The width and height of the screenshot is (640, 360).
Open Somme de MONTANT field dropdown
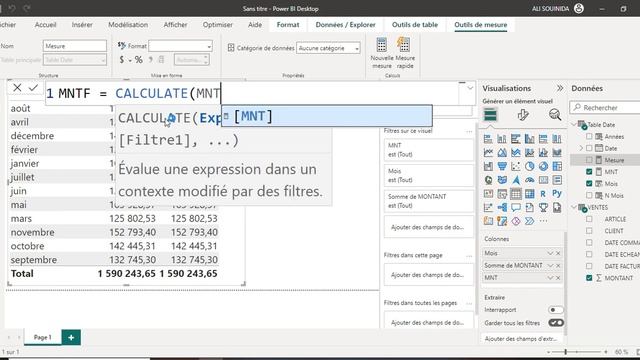tap(550, 266)
